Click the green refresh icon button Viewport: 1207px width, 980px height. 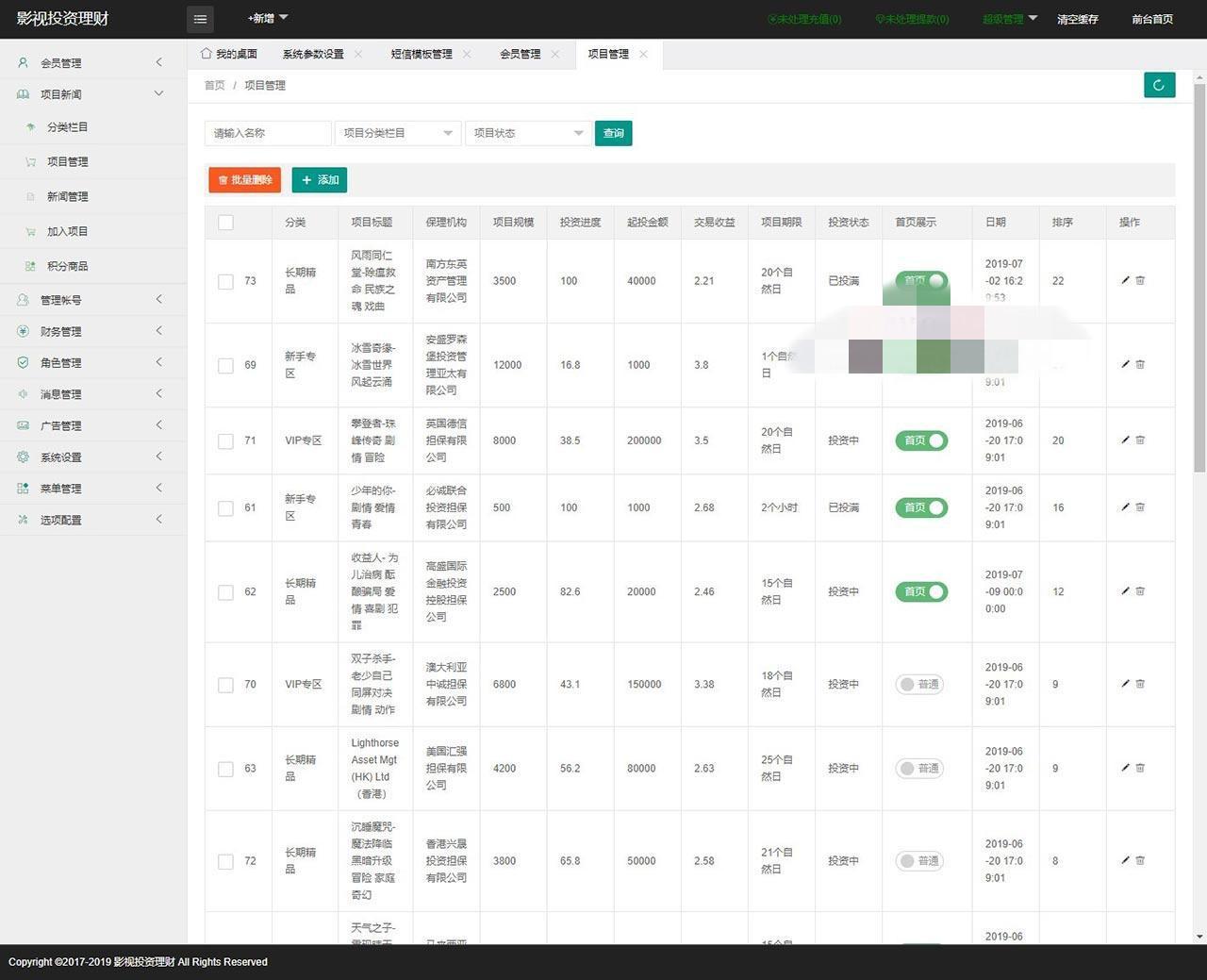[x=1159, y=85]
